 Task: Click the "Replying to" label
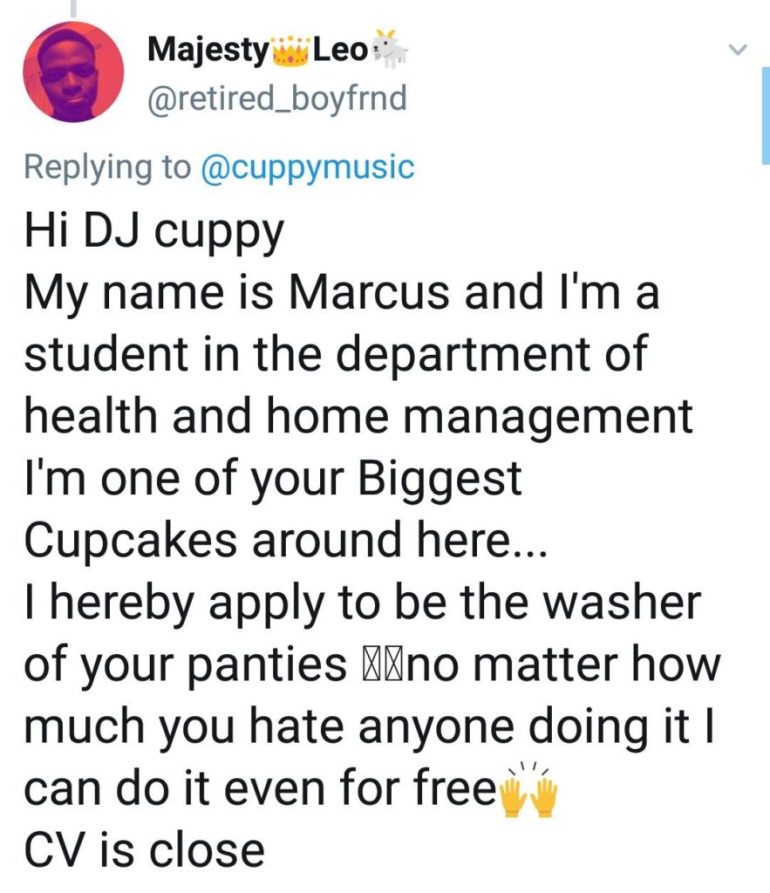(106, 165)
